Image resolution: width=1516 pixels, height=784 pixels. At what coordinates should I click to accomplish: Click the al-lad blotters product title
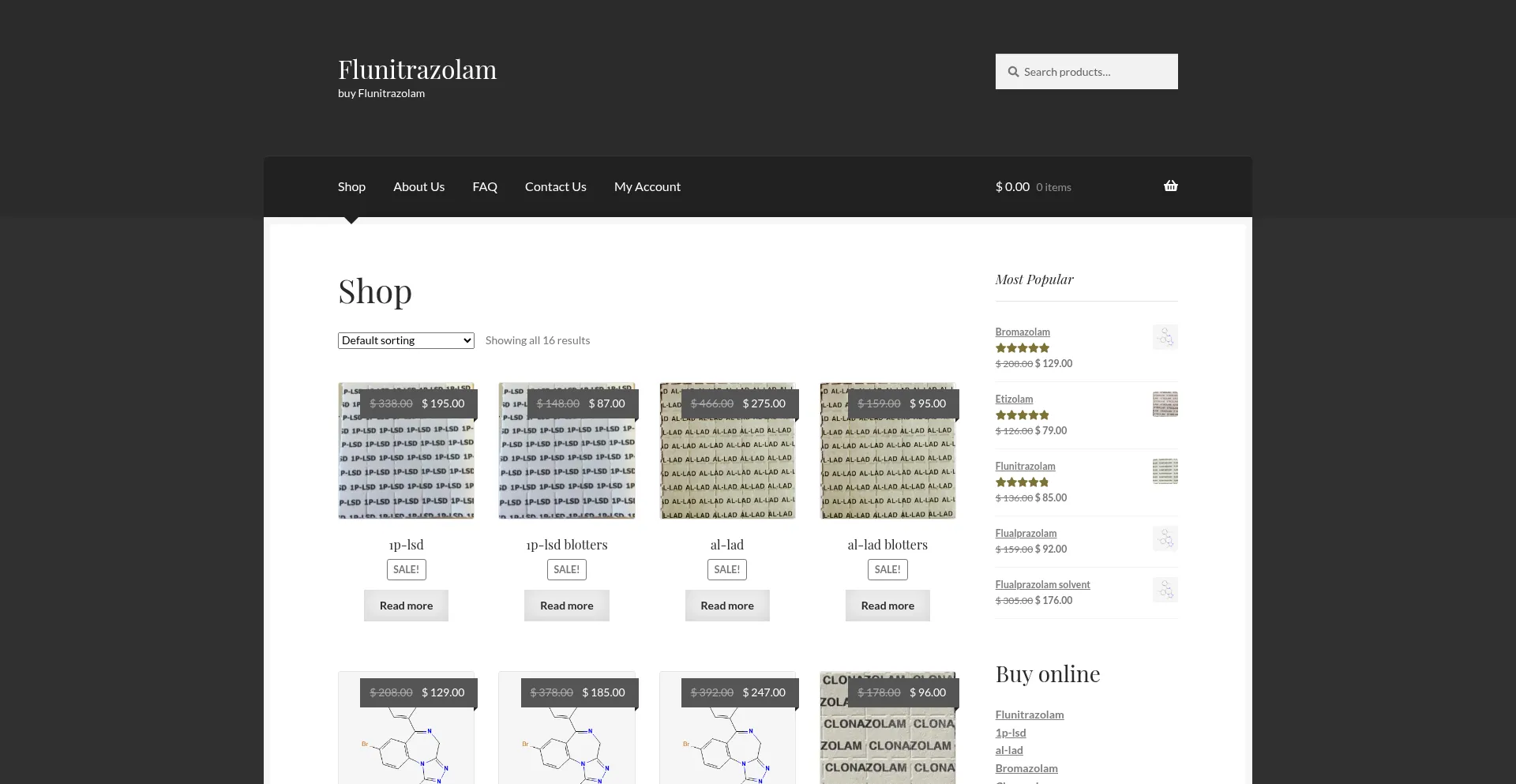click(x=887, y=545)
